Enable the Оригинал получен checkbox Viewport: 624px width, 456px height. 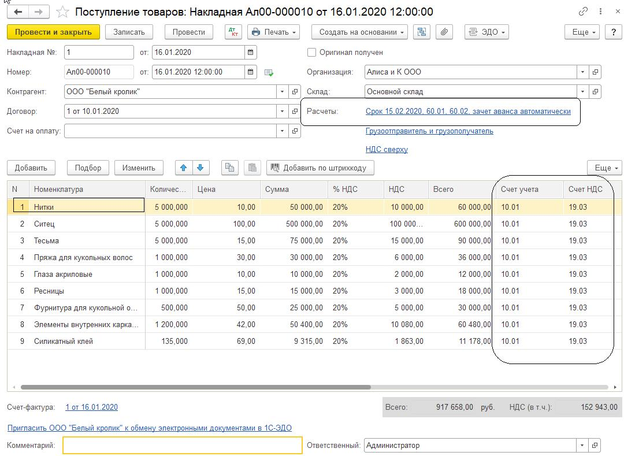[x=312, y=53]
